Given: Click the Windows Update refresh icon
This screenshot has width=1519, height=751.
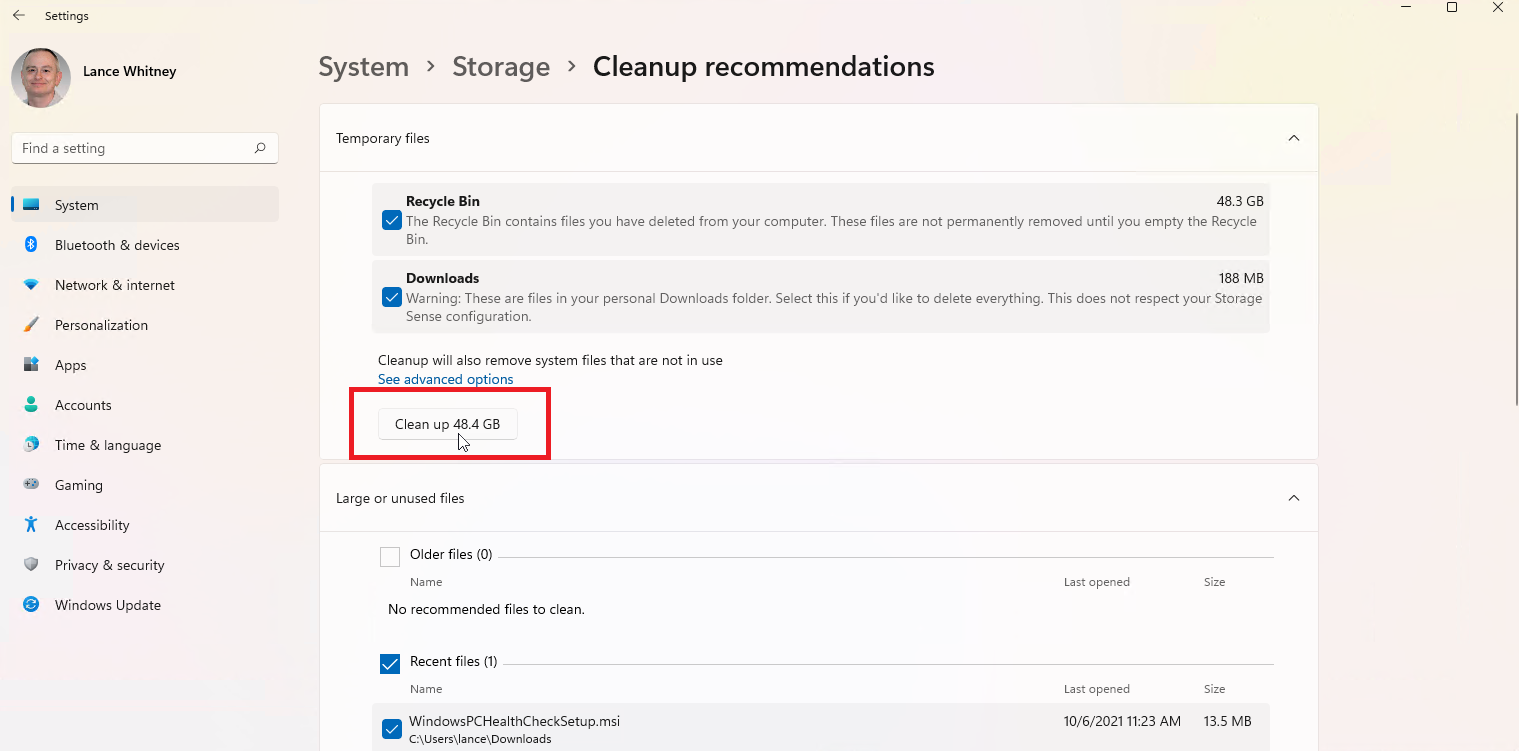Looking at the screenshot, I should 31,605.
